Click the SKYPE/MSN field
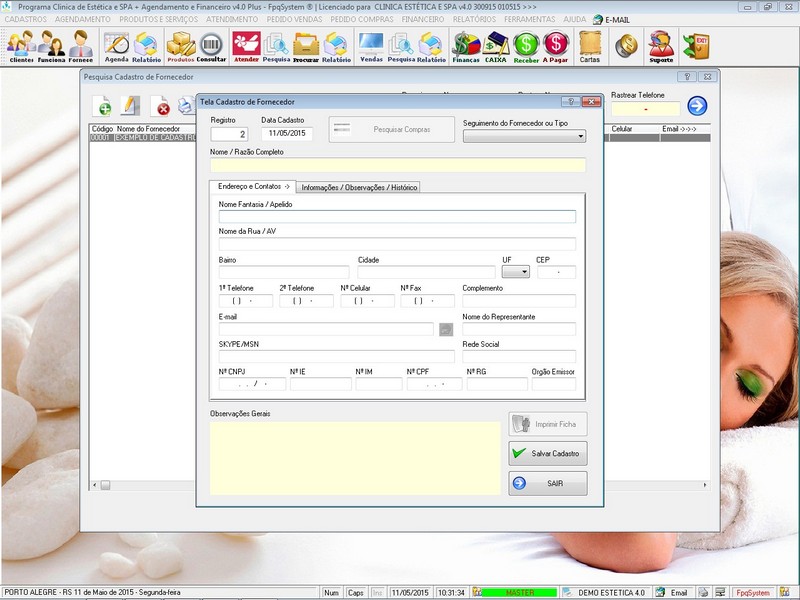 [x=337, y=356]
